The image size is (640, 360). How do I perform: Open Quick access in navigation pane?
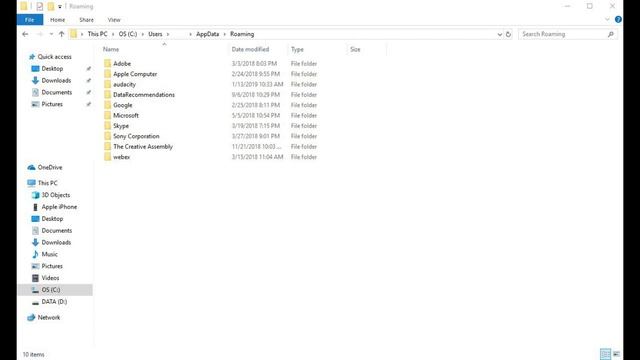[54, 57]
